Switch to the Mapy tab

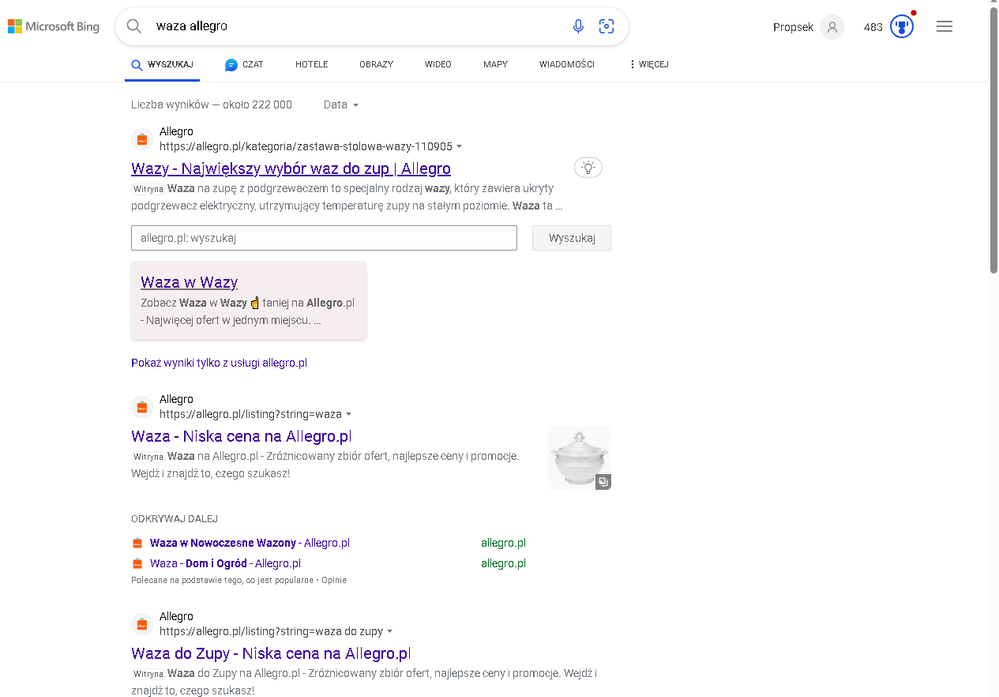[x=496, y=64]
